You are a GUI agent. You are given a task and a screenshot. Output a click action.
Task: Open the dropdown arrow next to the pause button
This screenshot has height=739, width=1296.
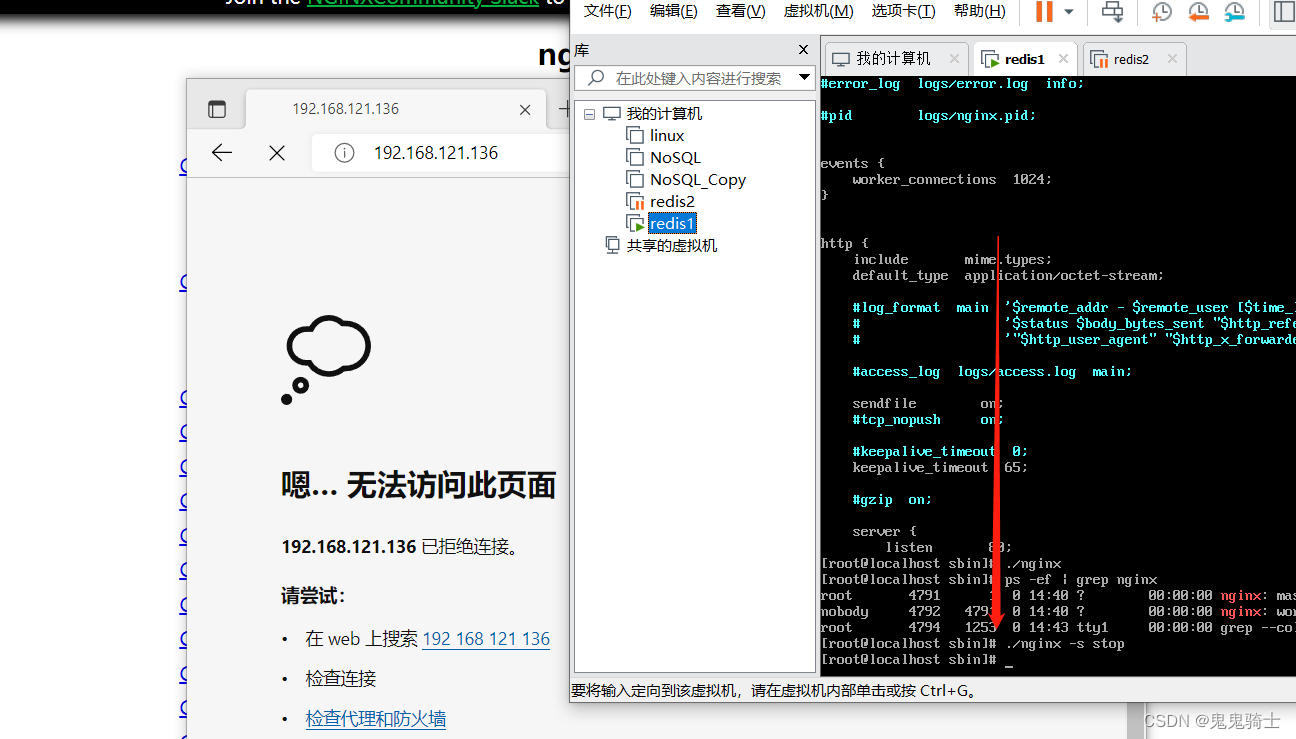[x=1069, y=12]
